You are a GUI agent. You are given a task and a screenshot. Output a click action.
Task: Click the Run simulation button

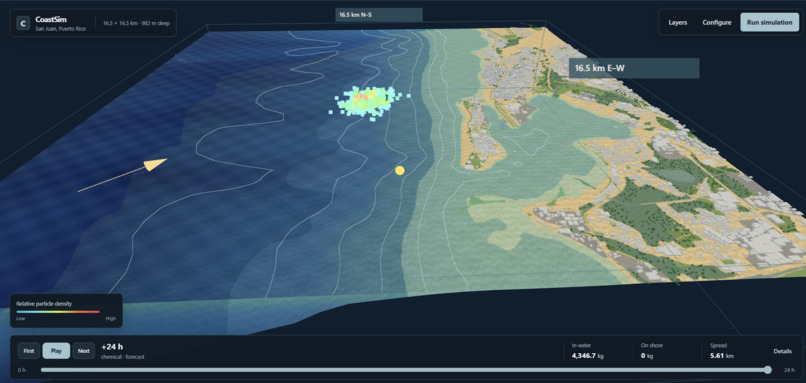(769, 23)
